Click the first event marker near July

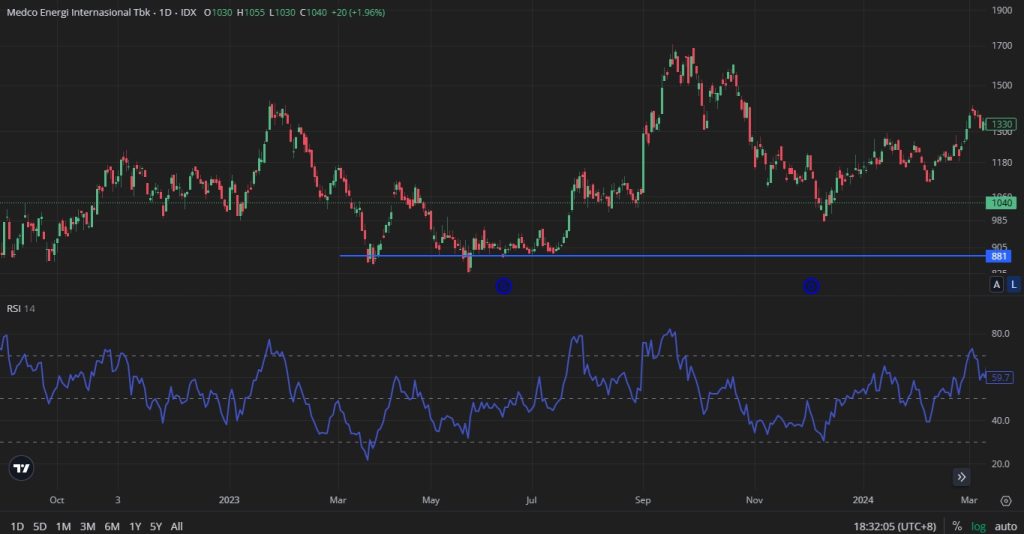coord(504,286)
